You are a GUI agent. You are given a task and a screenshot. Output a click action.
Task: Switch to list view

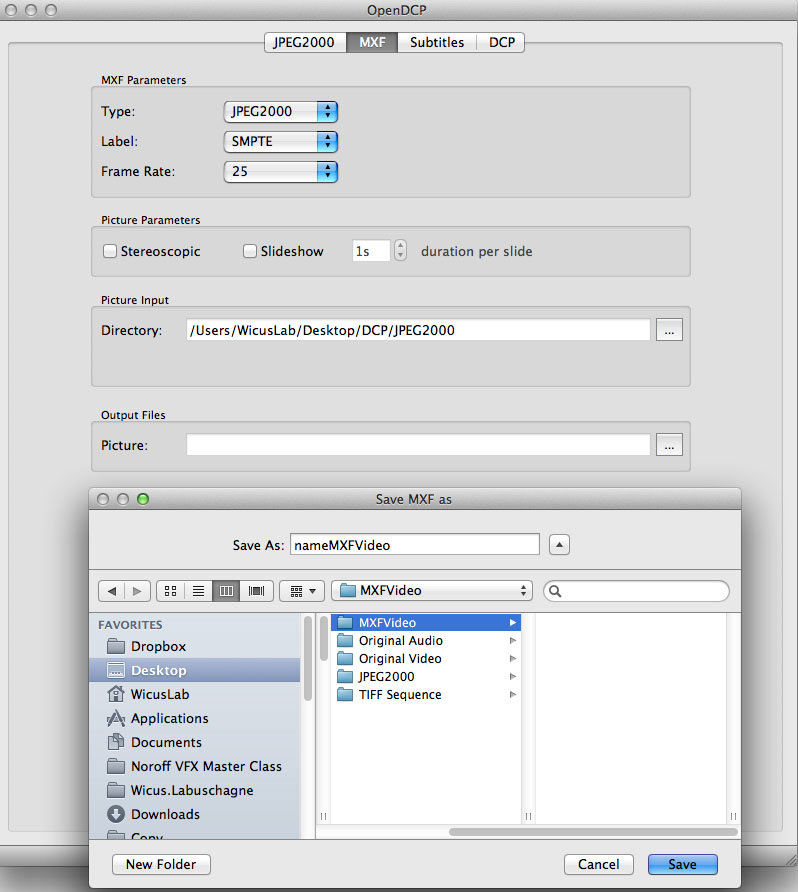[x=198, y=591]
